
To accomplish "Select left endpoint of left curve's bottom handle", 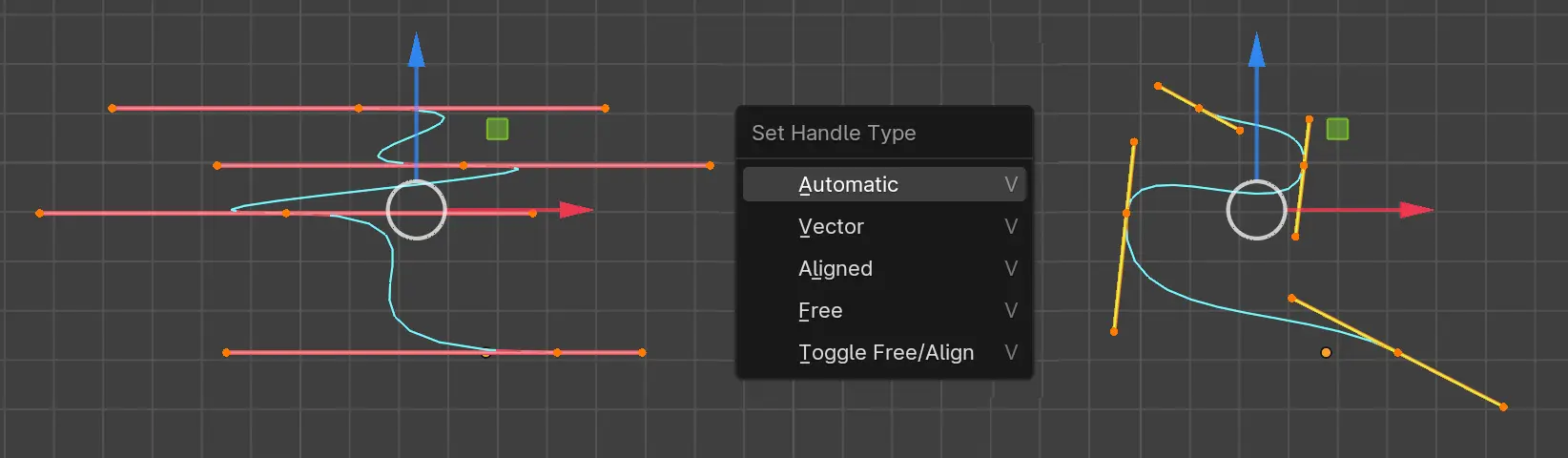I will point(226,353).
